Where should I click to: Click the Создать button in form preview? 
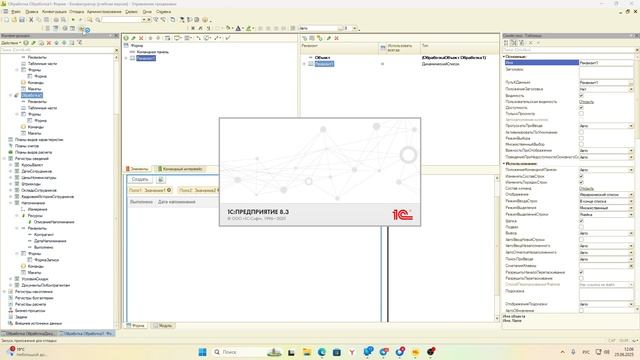click(x=140, y=179)
